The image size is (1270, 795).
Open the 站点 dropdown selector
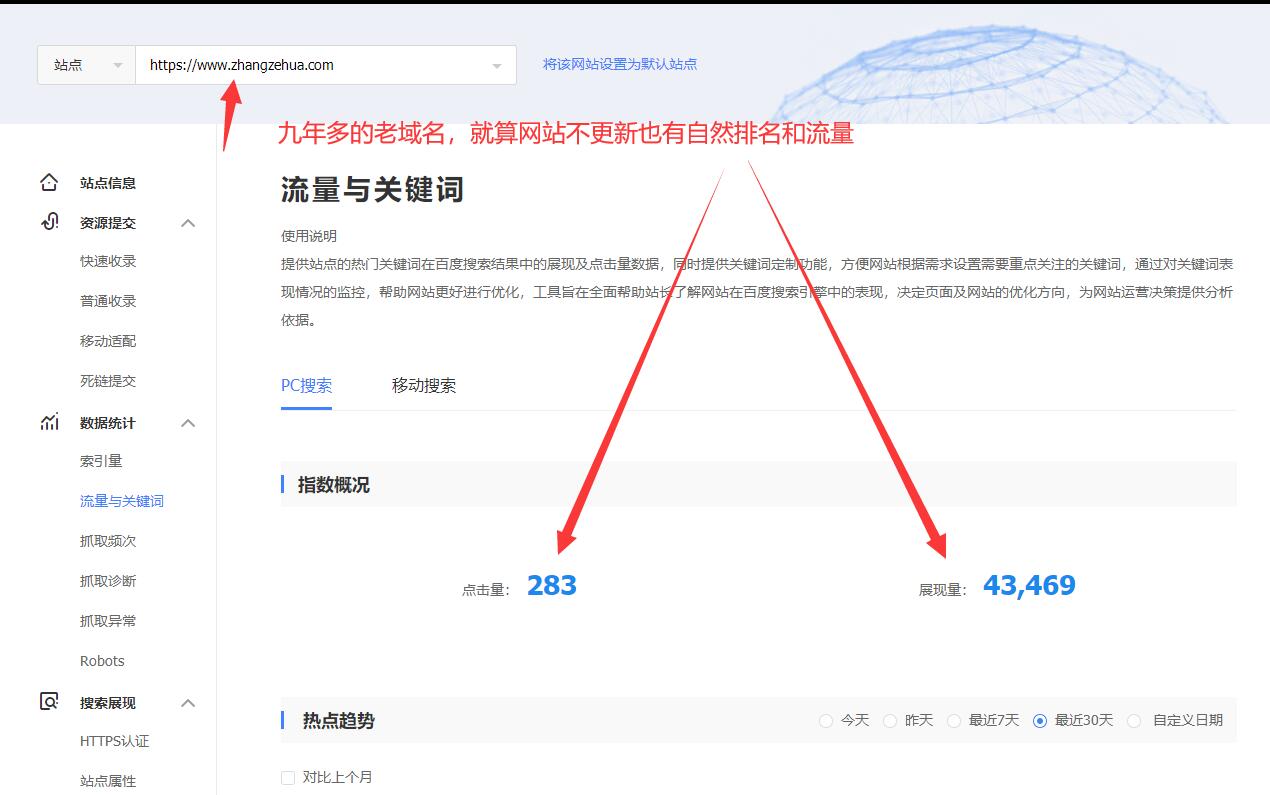85,64
